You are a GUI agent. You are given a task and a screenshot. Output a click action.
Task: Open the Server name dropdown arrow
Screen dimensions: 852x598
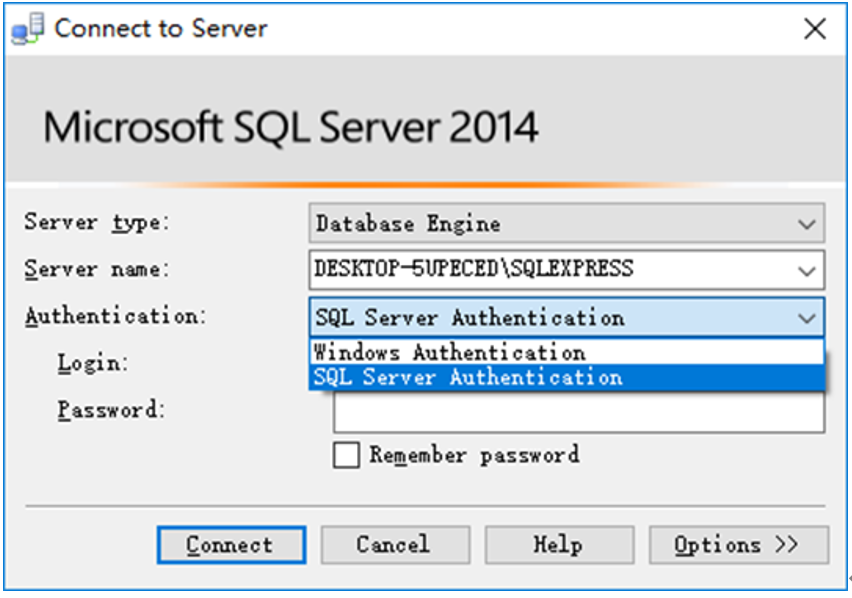pos(807,270)
